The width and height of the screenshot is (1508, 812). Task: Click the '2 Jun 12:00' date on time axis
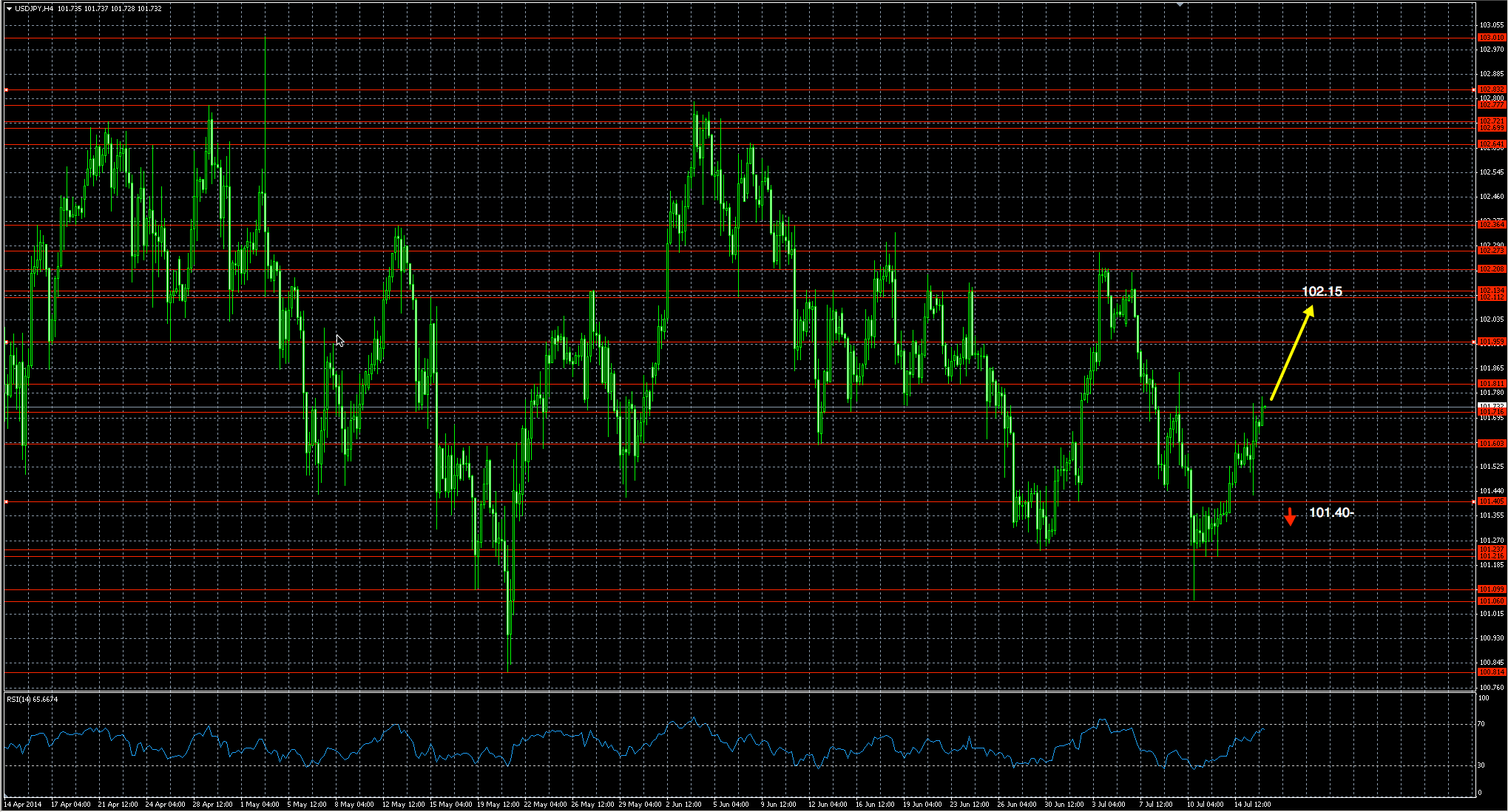683,804
